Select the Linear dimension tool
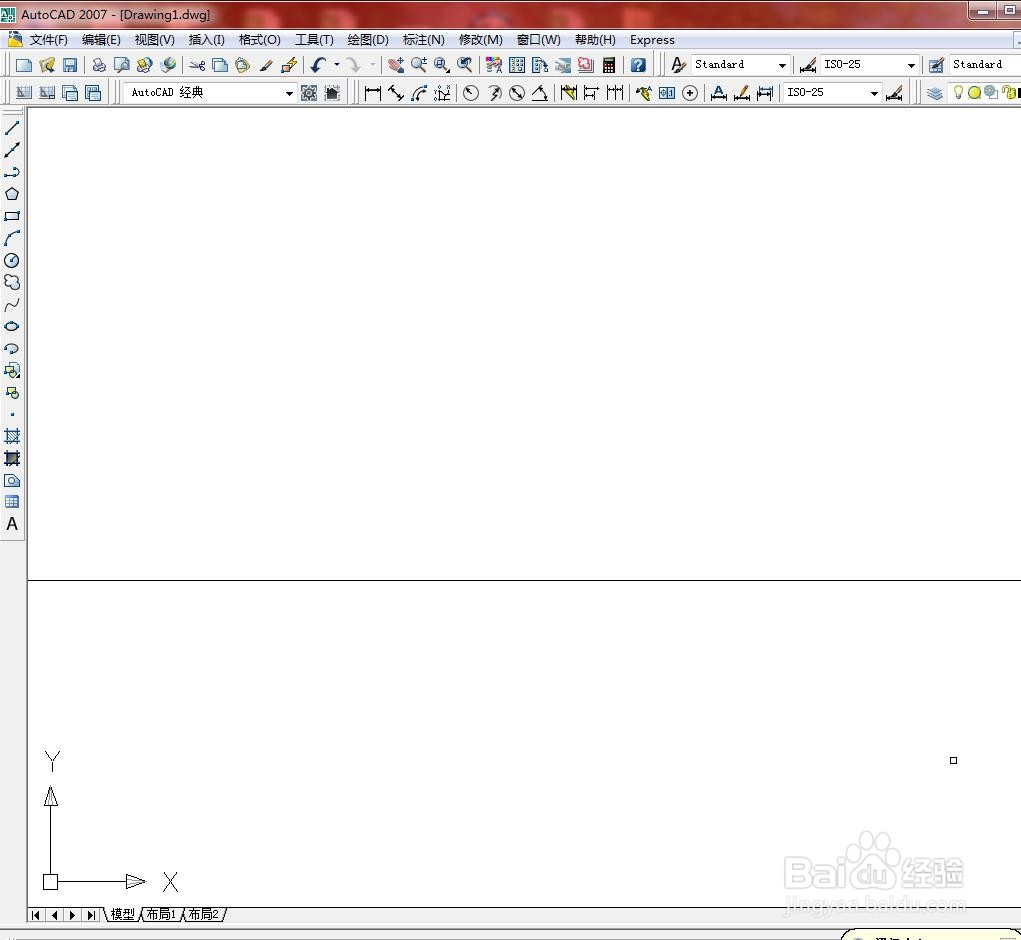Screen dimensions: 1021x940 pyautogui.click(x=372, y=93)
